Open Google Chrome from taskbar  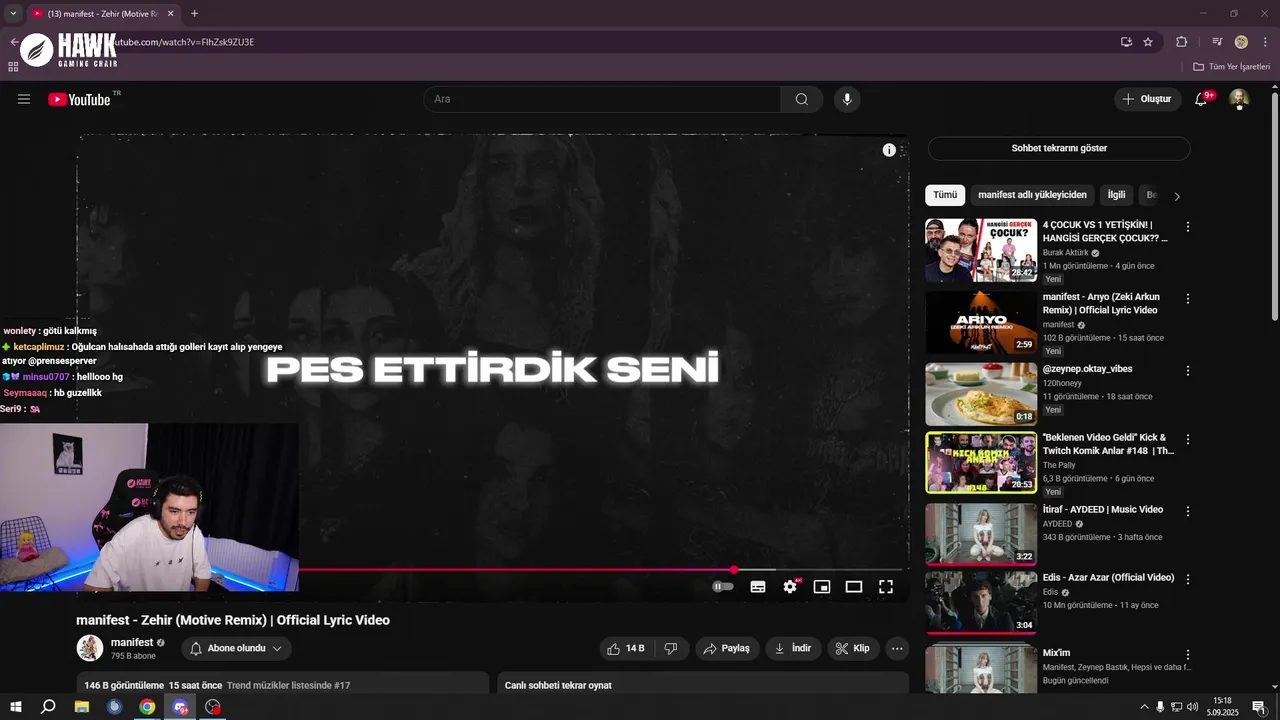(147, 707)
